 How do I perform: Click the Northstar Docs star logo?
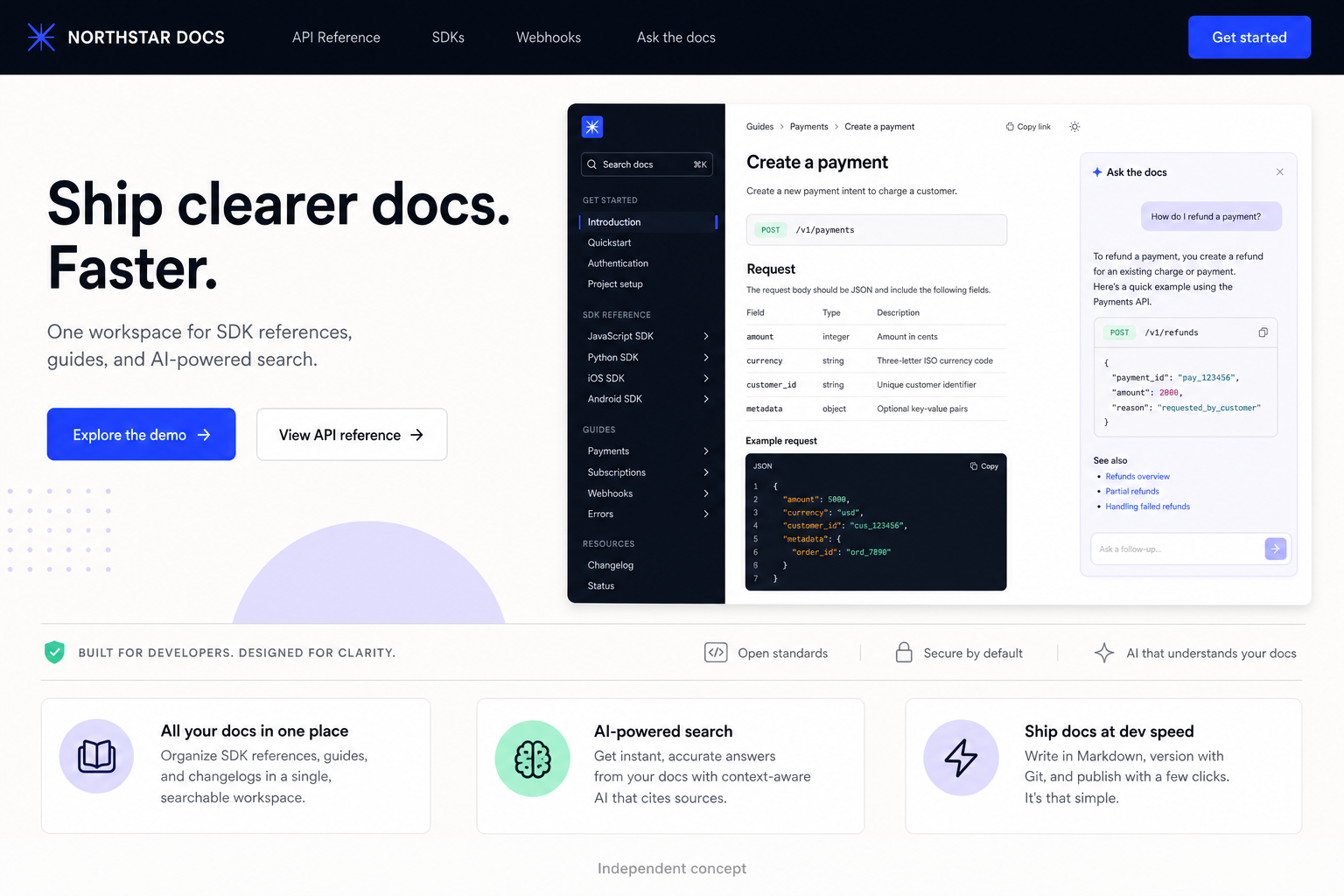click(x=41, y=37)
